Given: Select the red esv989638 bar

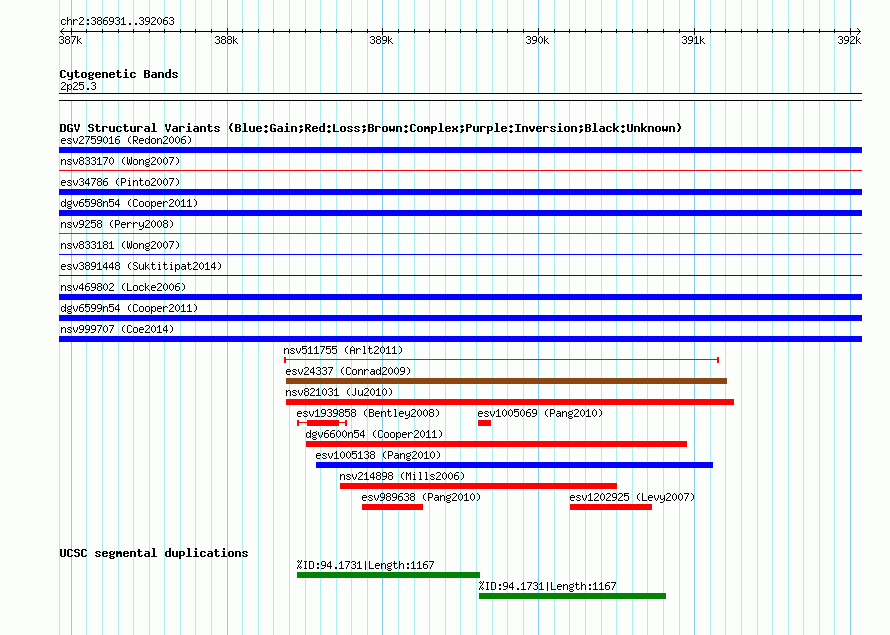Looking at the screenshot, I should pyautogui.click(x=392, y=507).
